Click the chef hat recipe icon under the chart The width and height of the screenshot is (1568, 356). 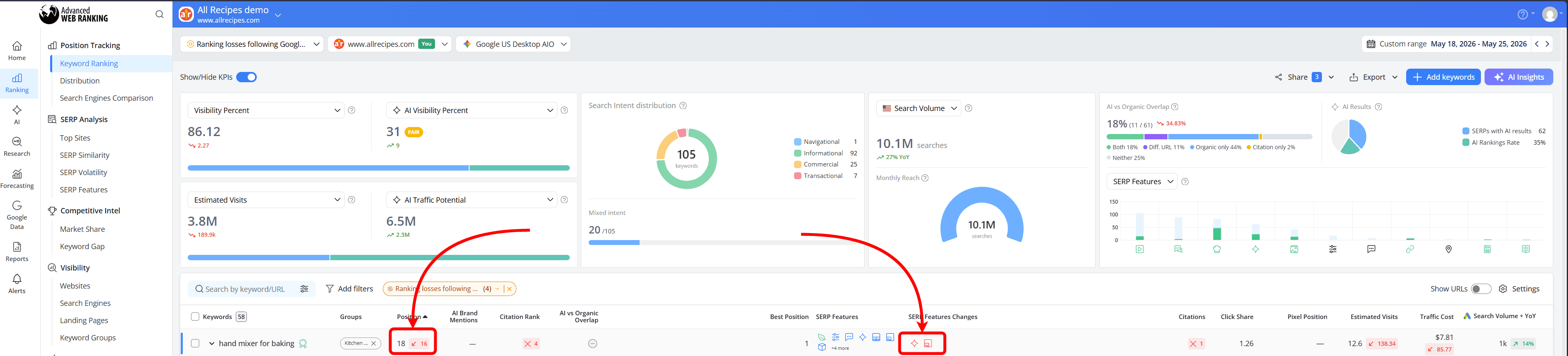(x=1217, y=249)
